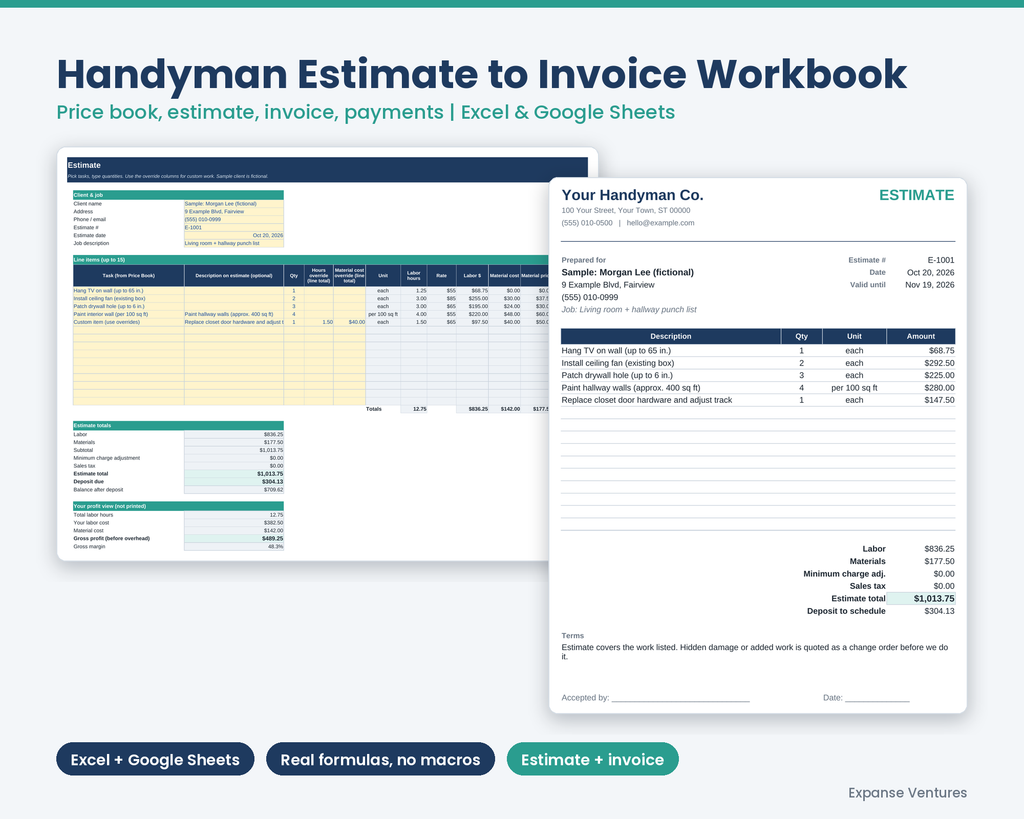1024x819 pixels.
Task: Click estimate number "E-1001" on the printed document
Action: 940,260
